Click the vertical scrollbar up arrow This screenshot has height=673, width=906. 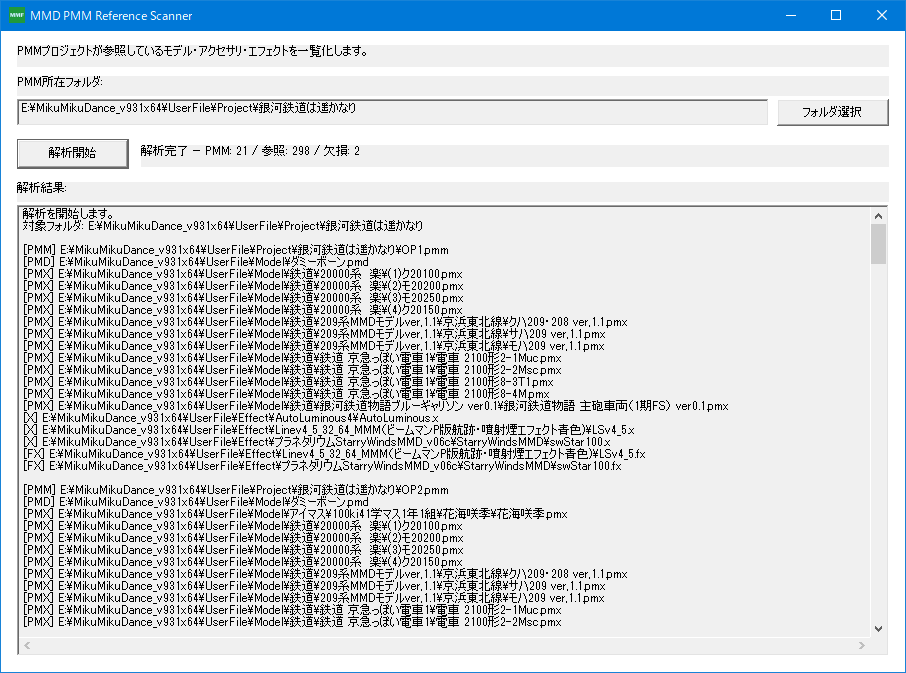click(878, 216)
